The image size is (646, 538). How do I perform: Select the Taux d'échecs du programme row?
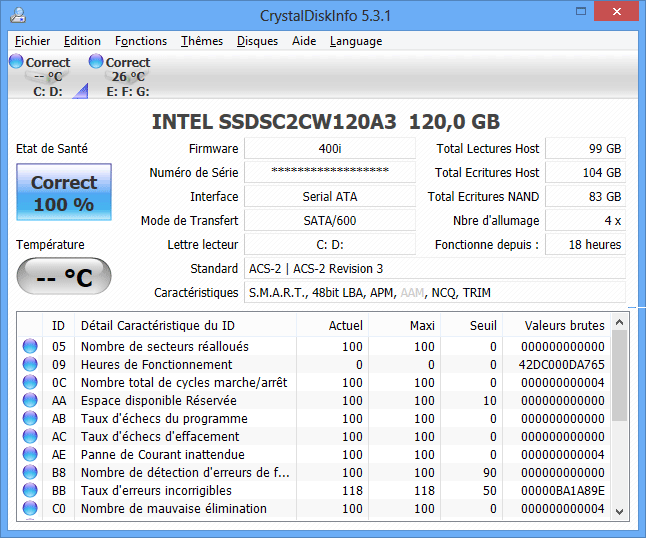(314, 419)
